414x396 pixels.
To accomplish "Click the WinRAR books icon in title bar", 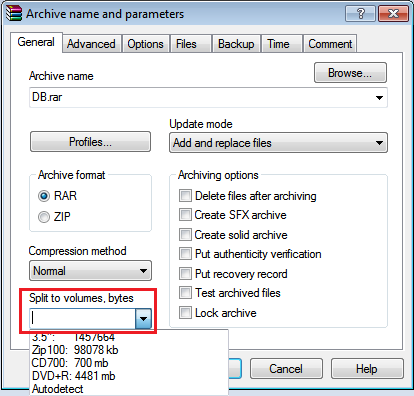I will pos(13,13).
